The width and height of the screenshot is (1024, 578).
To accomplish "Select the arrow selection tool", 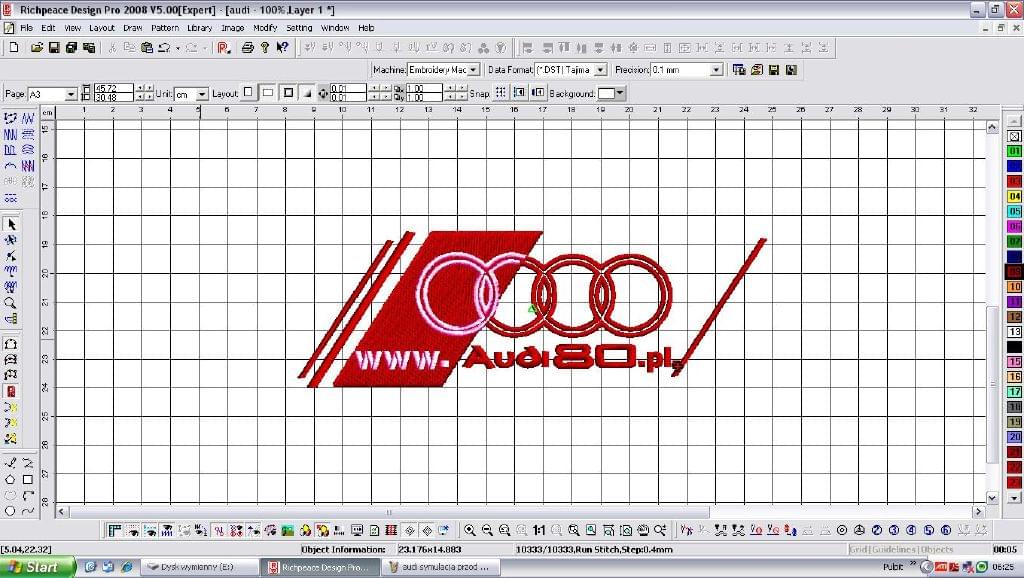I will 11,224.
